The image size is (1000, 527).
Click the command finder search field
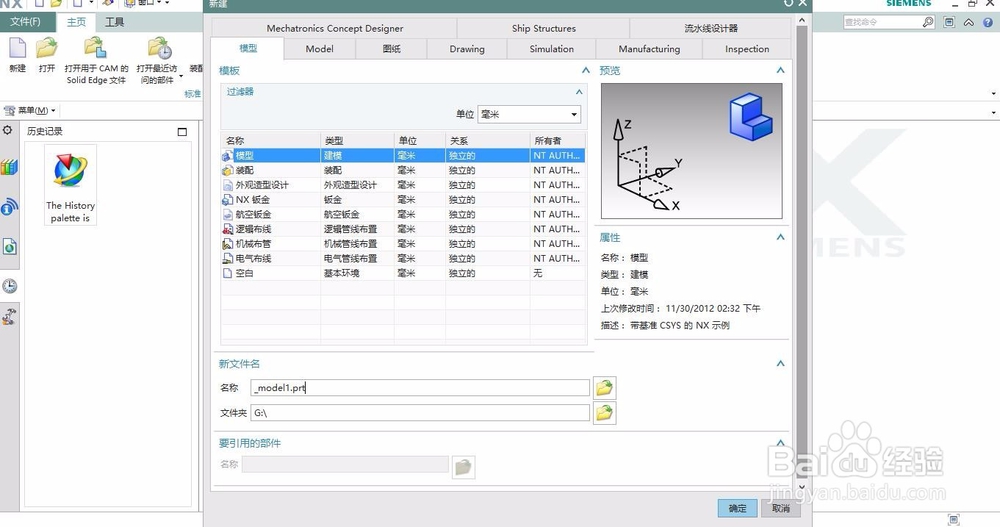(883, 22)
